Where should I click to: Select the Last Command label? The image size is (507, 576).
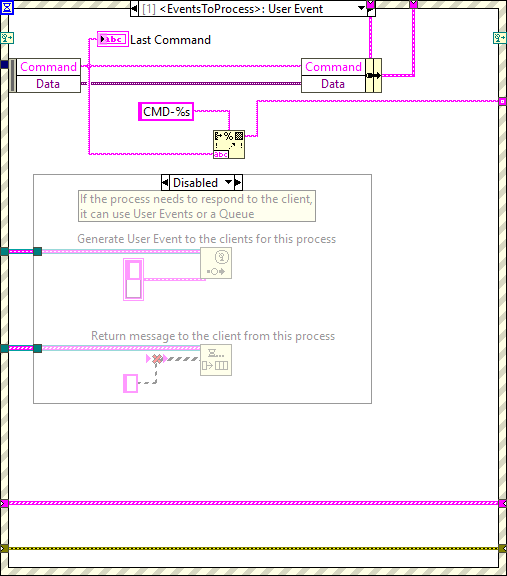(170, 40)
